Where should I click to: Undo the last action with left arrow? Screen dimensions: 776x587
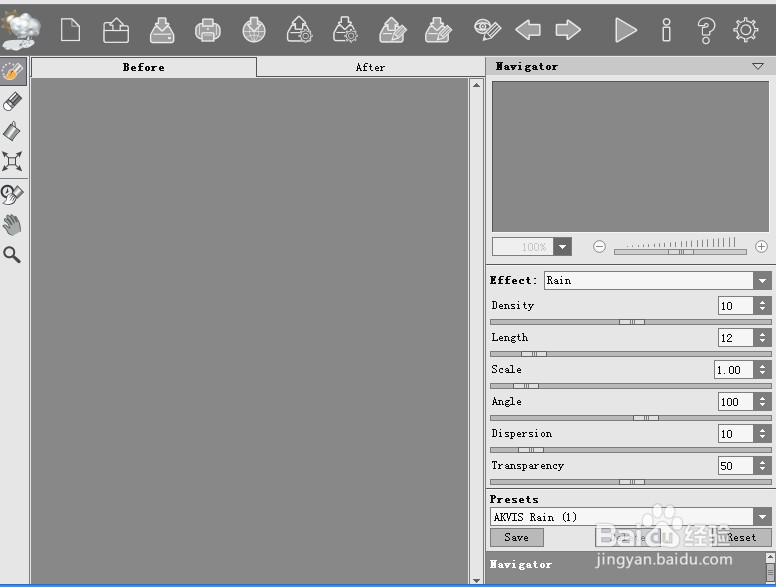coord(528,30)
